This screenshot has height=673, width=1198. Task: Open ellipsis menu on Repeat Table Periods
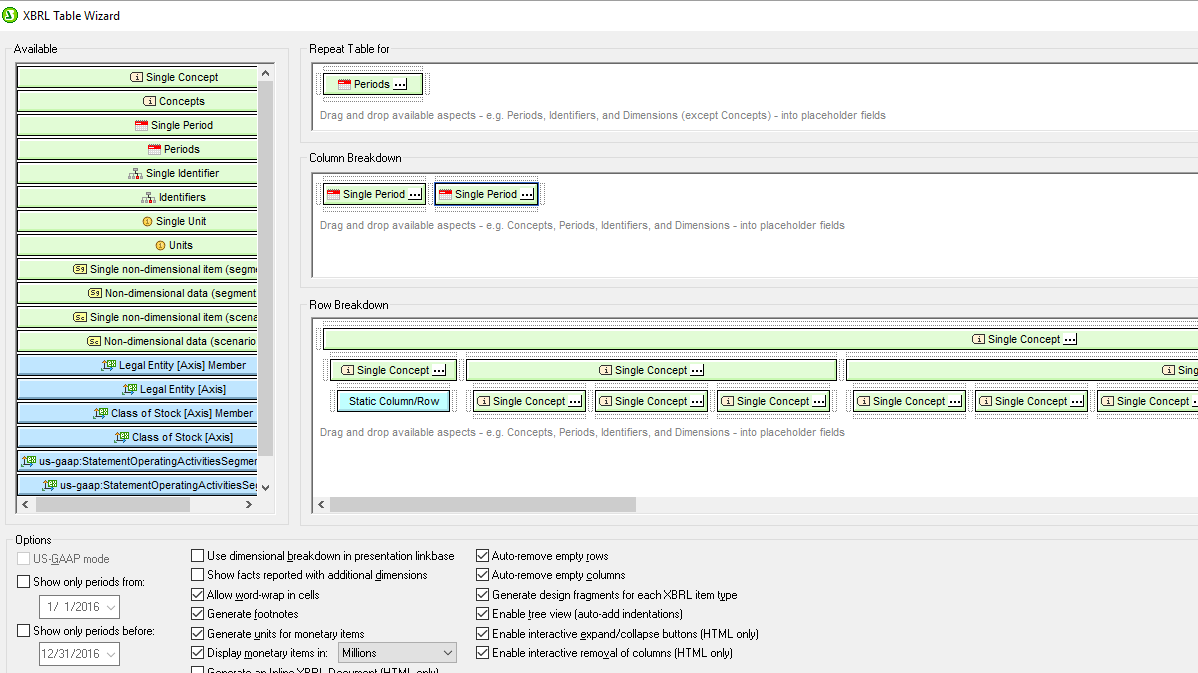point(400,84)
